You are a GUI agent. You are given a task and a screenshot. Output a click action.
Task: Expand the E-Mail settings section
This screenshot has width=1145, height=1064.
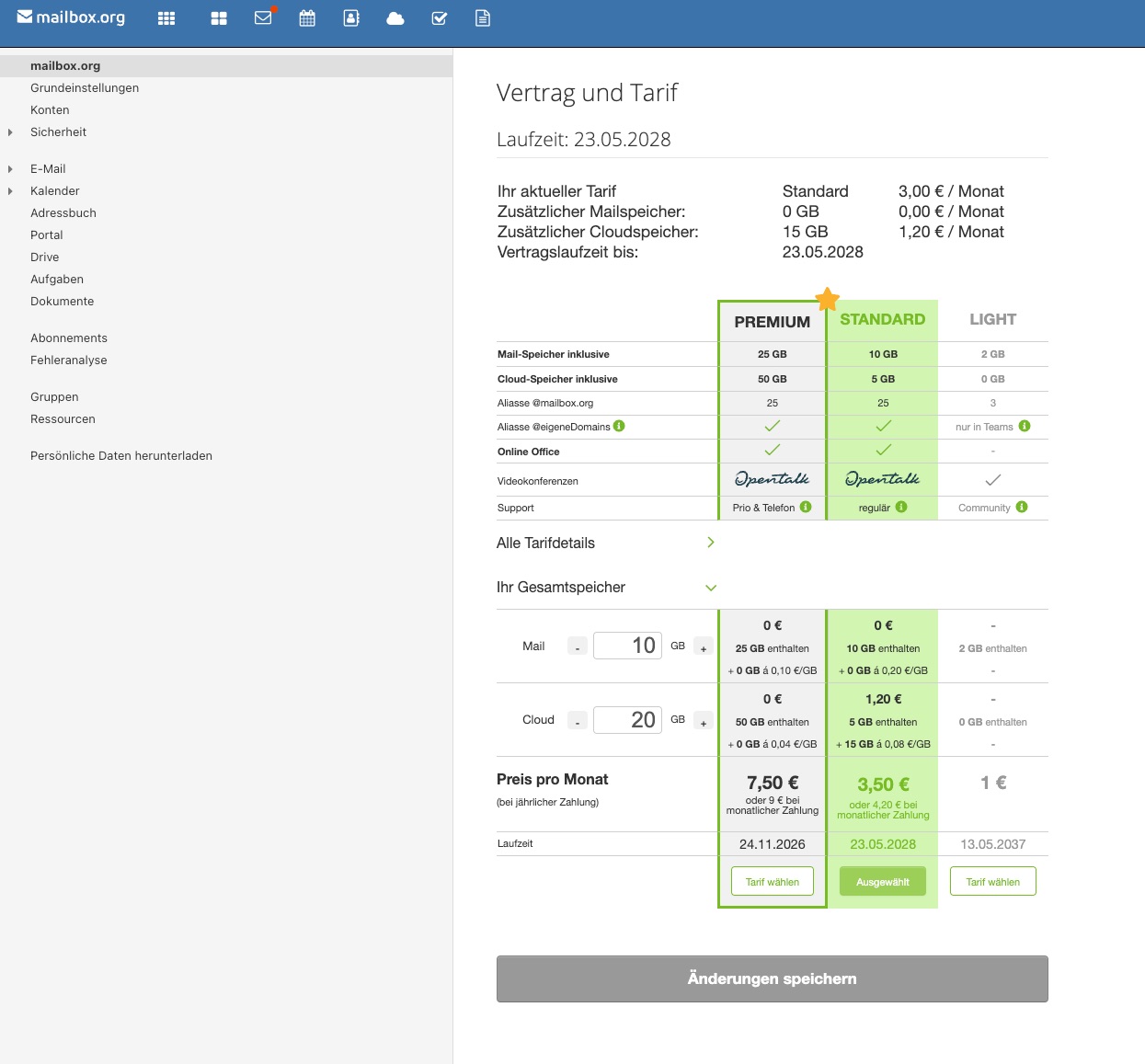tap(10, 169)
